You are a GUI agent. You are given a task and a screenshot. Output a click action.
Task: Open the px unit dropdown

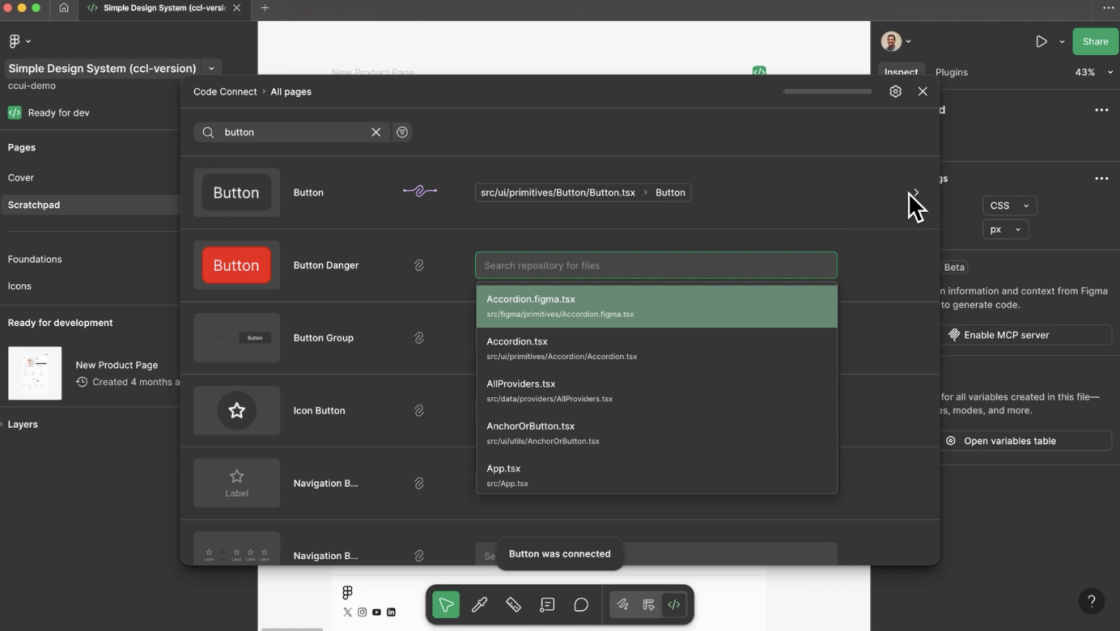[1005, 229]
